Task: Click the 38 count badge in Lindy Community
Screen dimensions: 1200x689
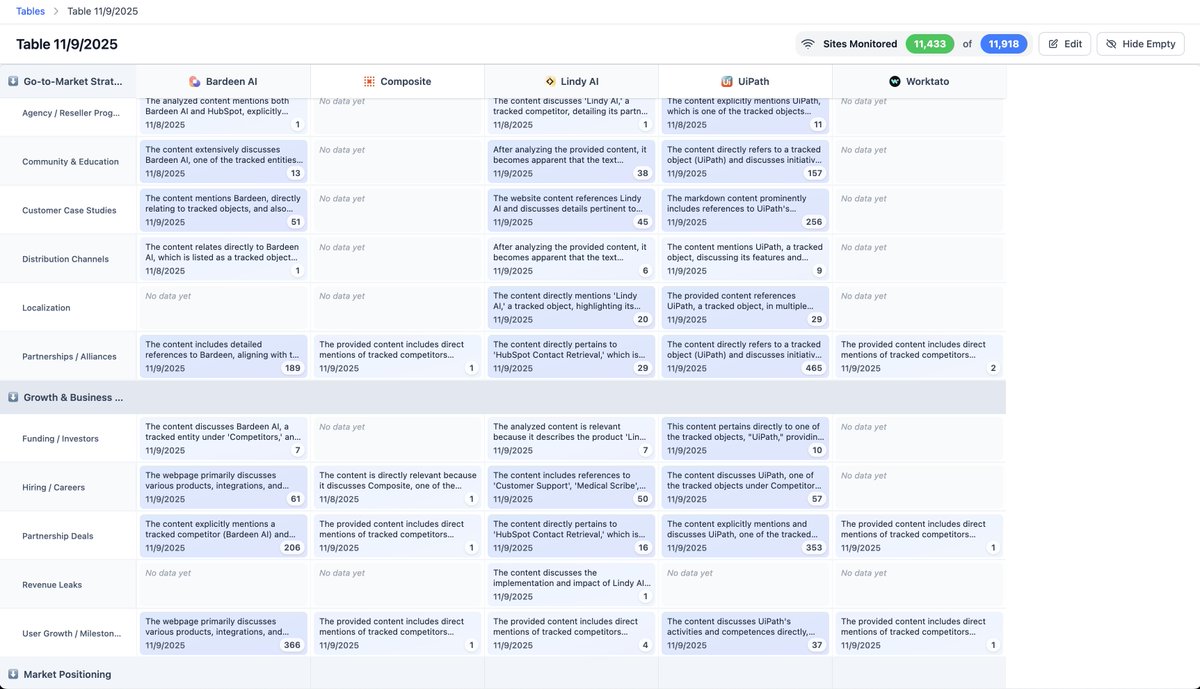Action: tap(643, 173)
